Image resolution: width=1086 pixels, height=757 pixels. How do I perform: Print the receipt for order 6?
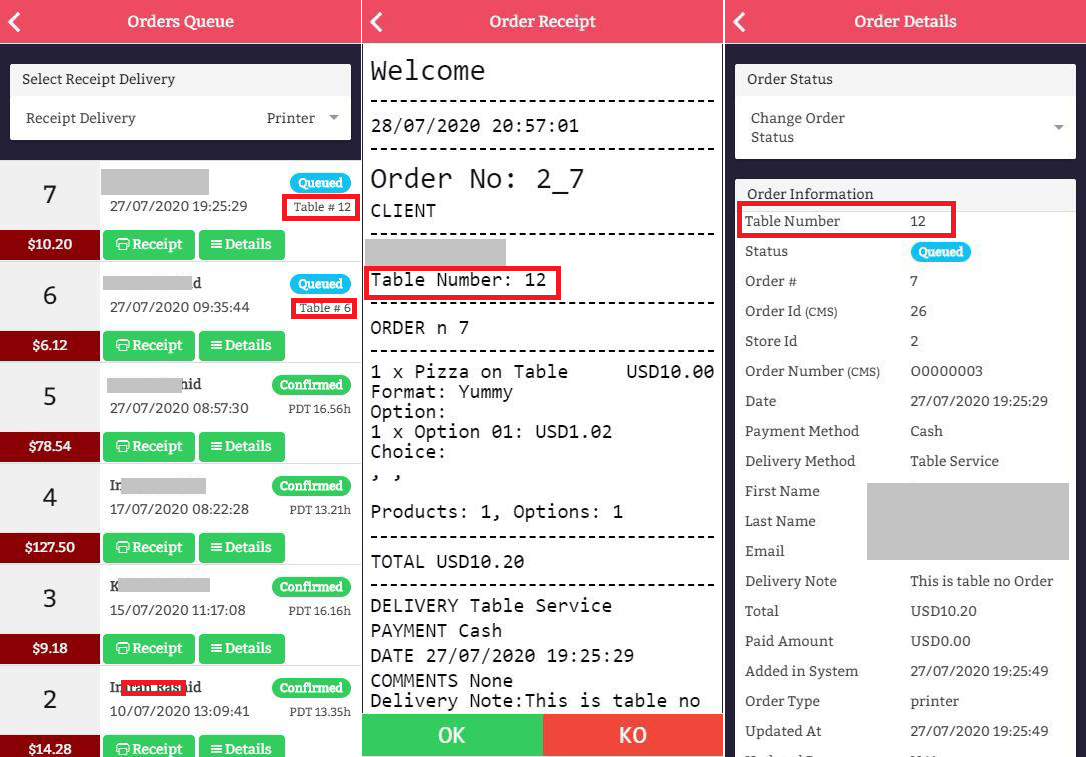(x=149, y=346)
